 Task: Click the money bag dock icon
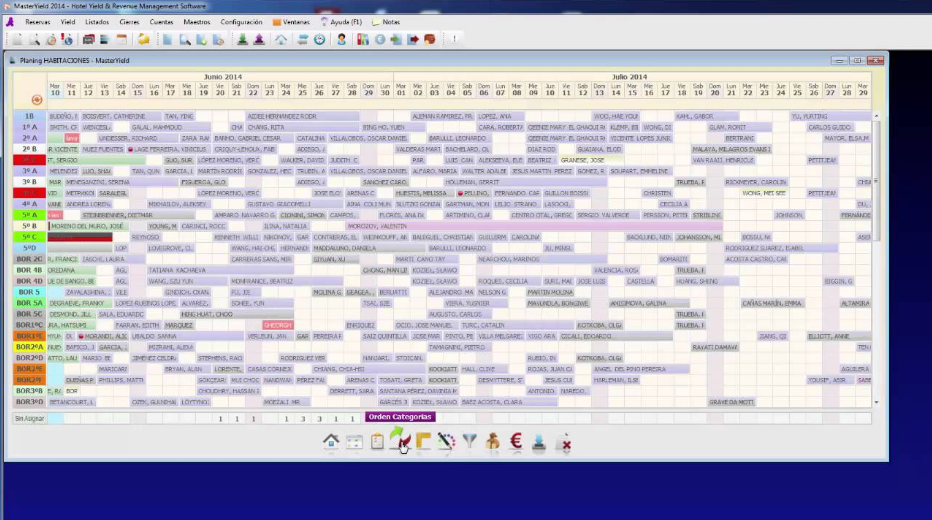tap(493, 442)
